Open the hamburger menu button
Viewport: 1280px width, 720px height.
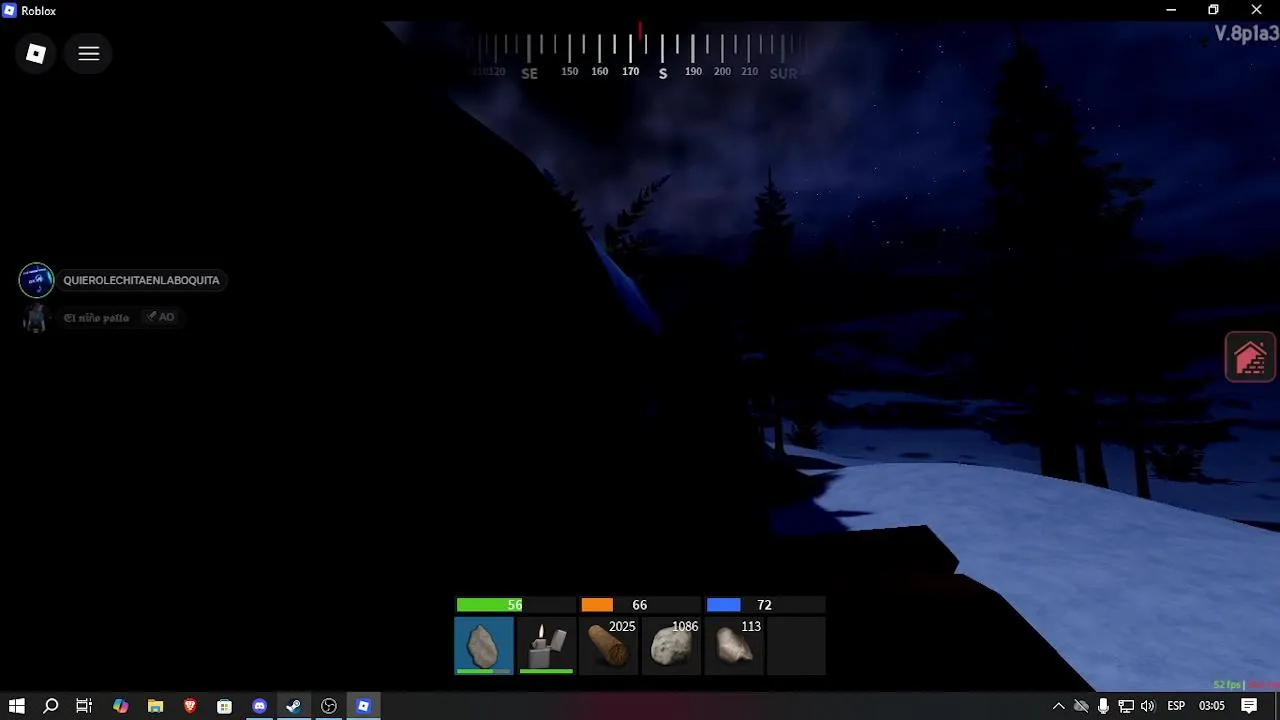click(x=89, y=54)
